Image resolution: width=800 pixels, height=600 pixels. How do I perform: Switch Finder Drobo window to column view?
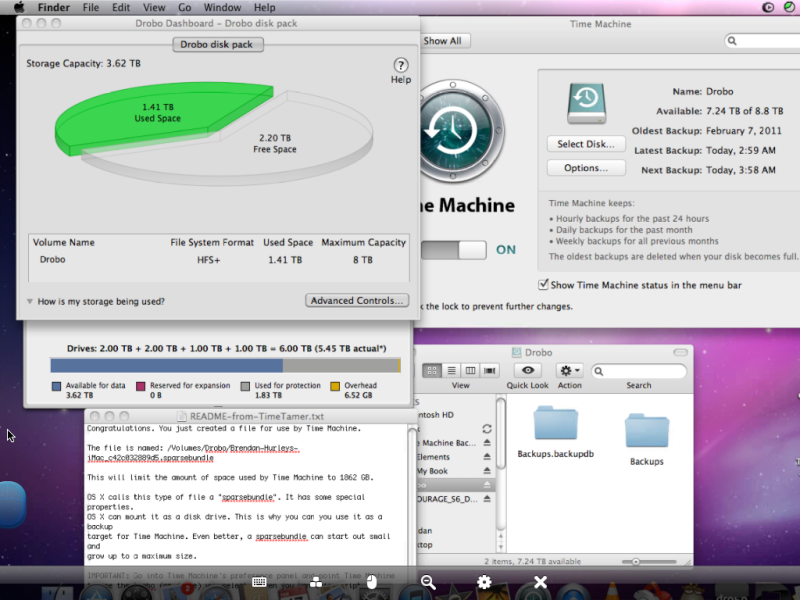pos(470,370)
